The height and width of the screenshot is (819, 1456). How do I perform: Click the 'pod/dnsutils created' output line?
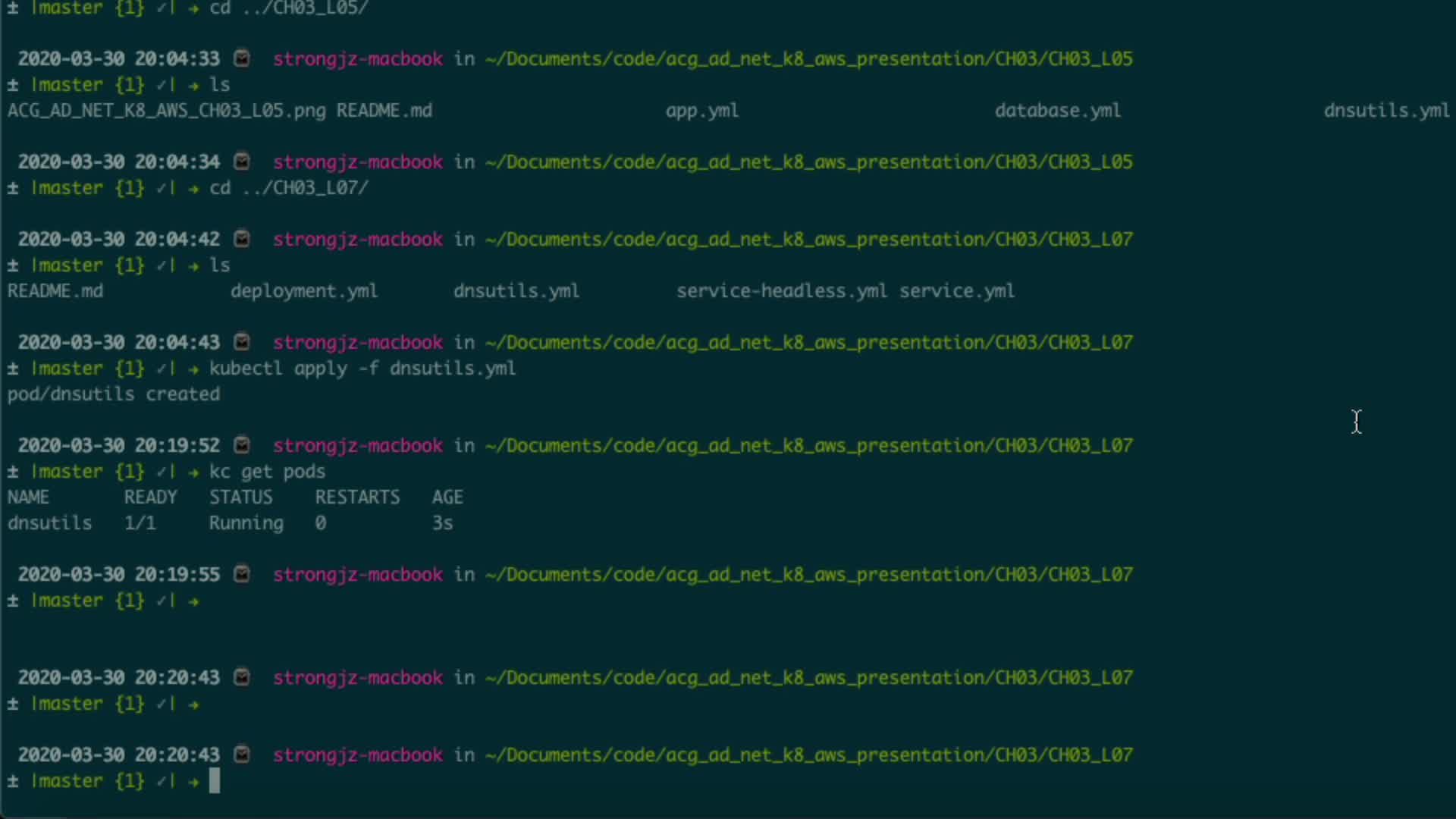pos(114,394)
